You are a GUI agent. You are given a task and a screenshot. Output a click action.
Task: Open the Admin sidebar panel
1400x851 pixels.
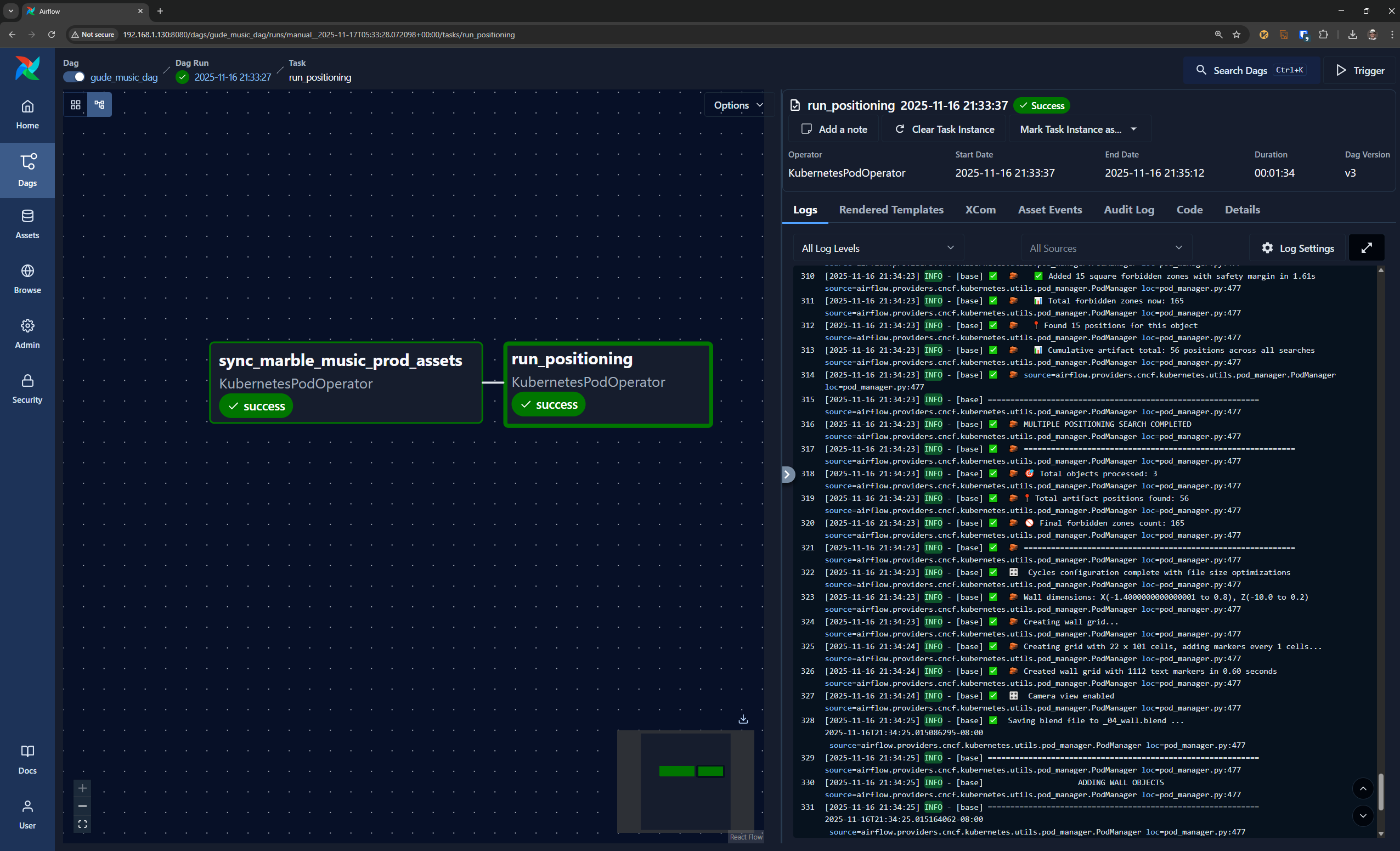(27, 334)
